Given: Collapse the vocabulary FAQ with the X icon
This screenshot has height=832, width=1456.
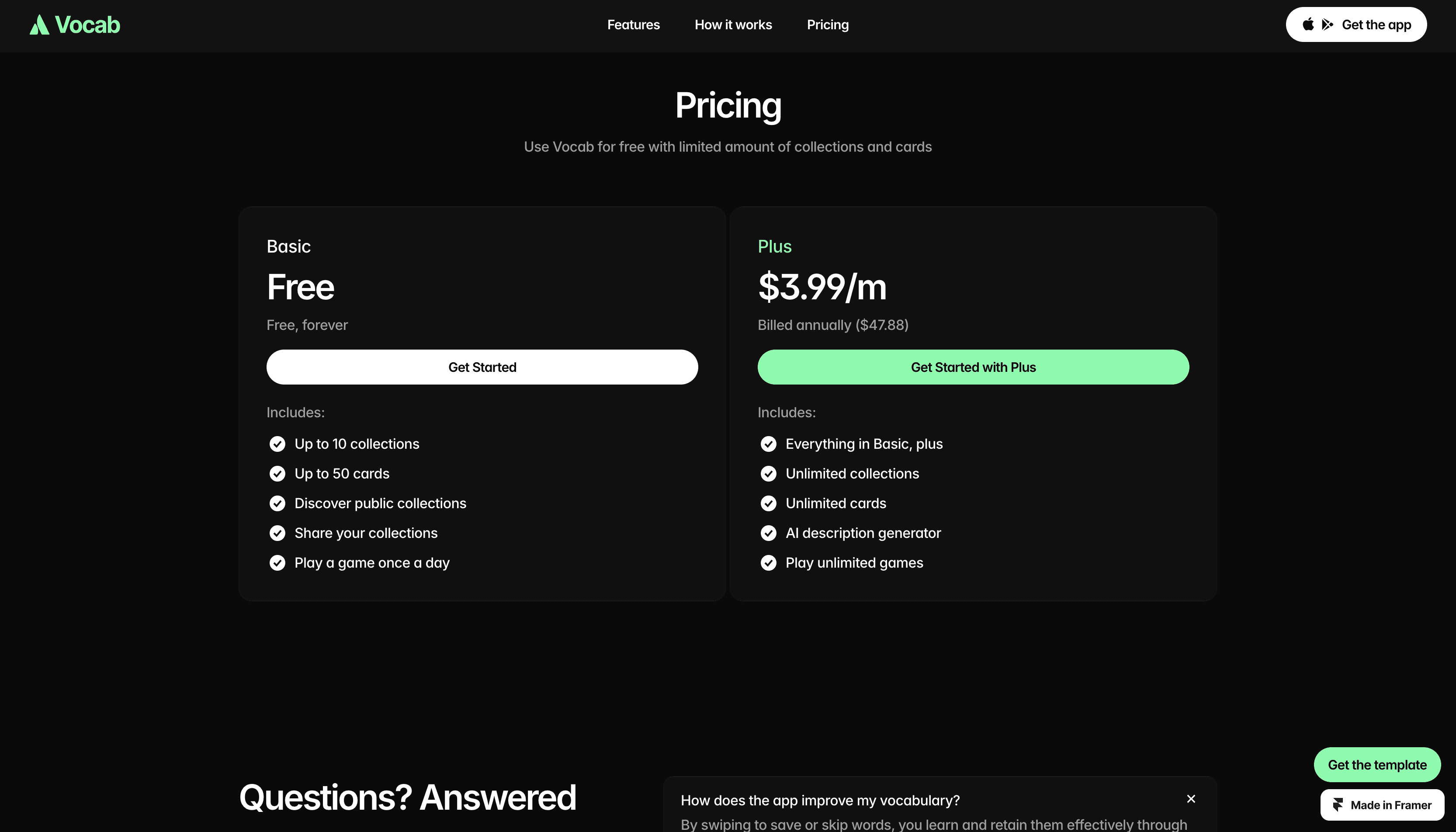Looking at the screenshot, I should 1191,799.
